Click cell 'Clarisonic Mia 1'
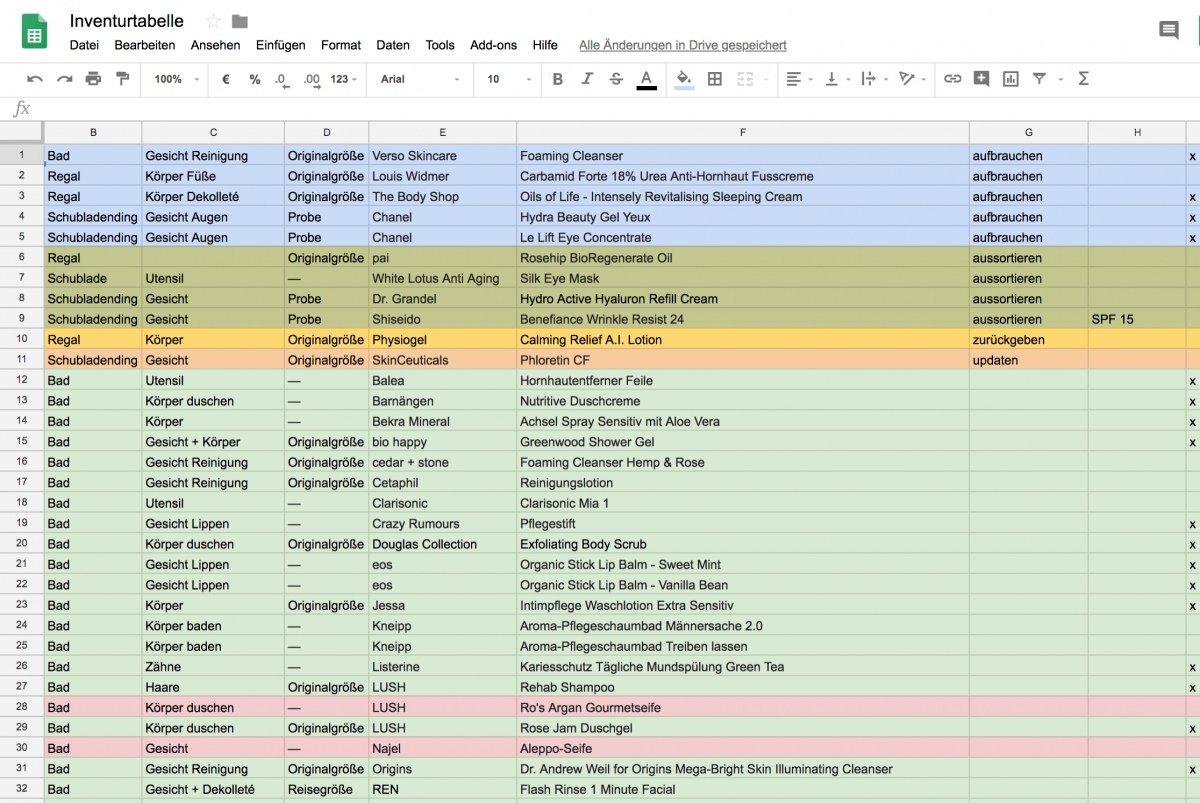Image resolution: width=1200 pixels, height=803 pixels. point(743,503)
